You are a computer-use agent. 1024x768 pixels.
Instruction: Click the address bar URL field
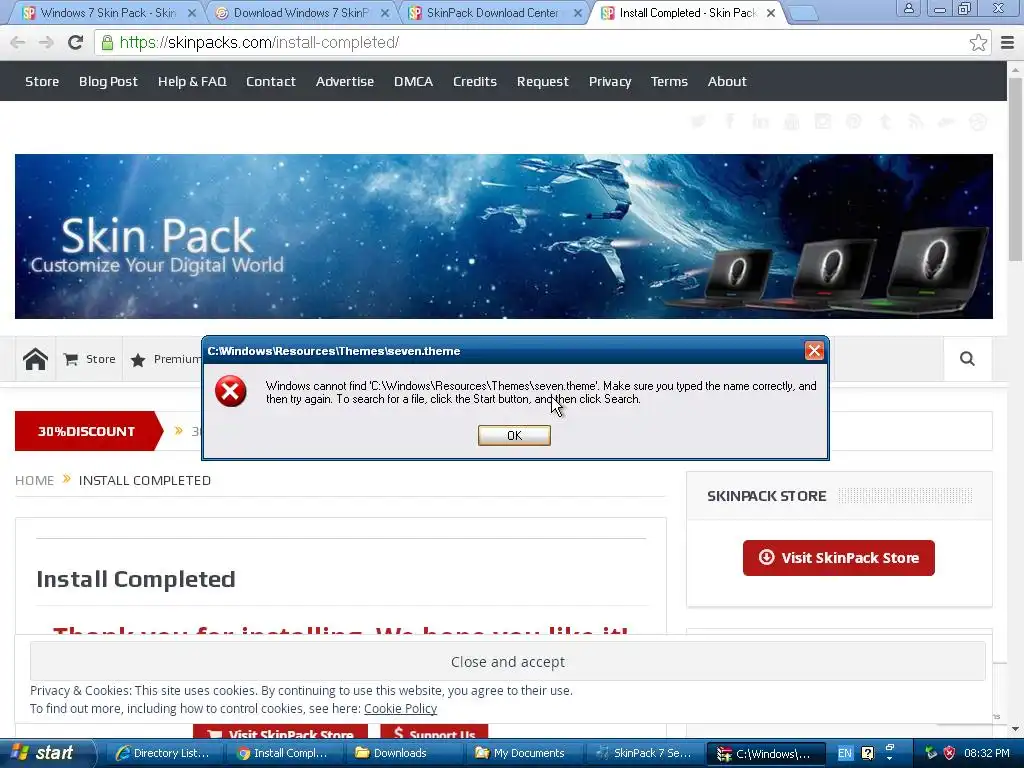pyautogui.click(x=542, y=42)
